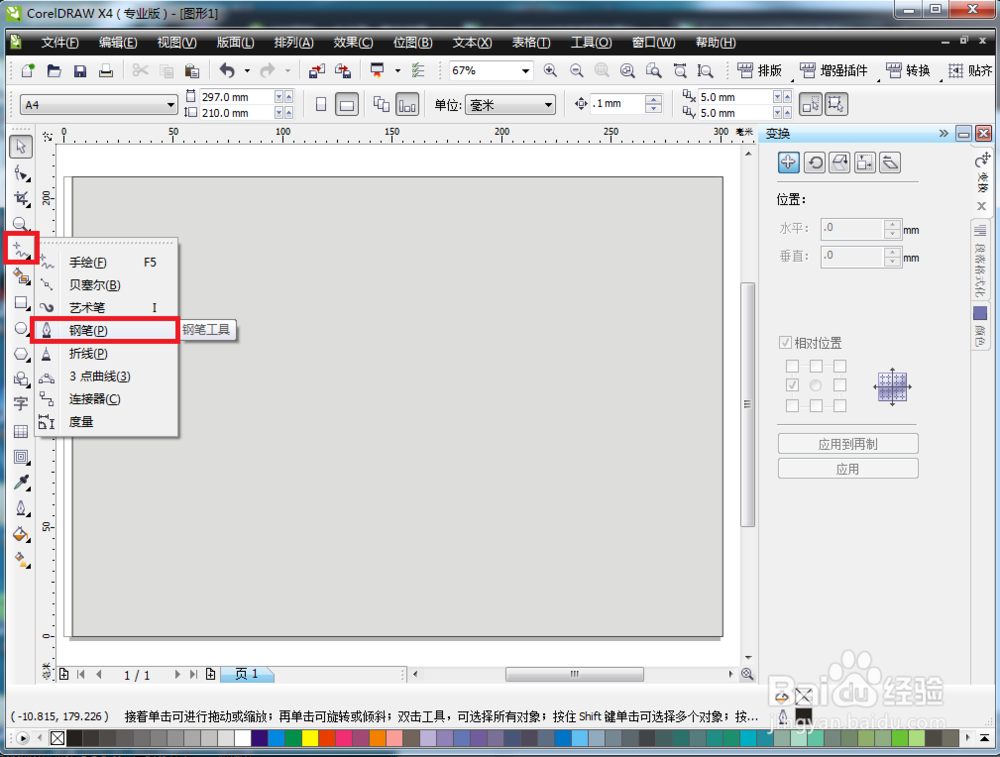Click the 应用到再制 button

point(848,443)
